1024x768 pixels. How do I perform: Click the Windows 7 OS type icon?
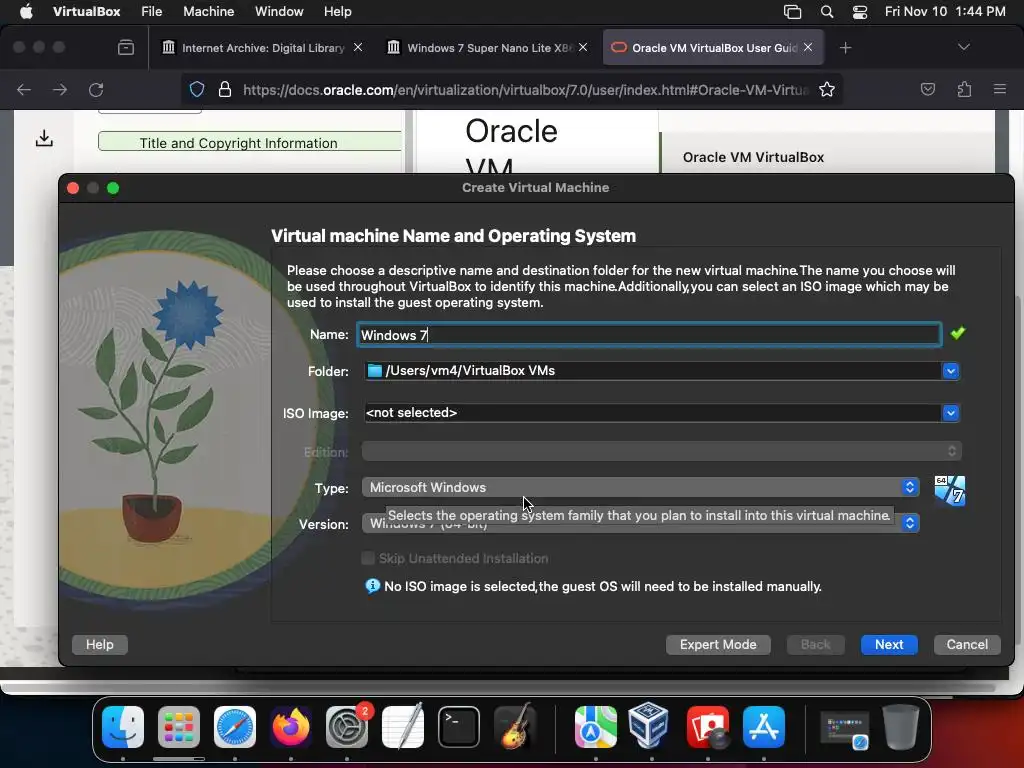coord(950,490)
